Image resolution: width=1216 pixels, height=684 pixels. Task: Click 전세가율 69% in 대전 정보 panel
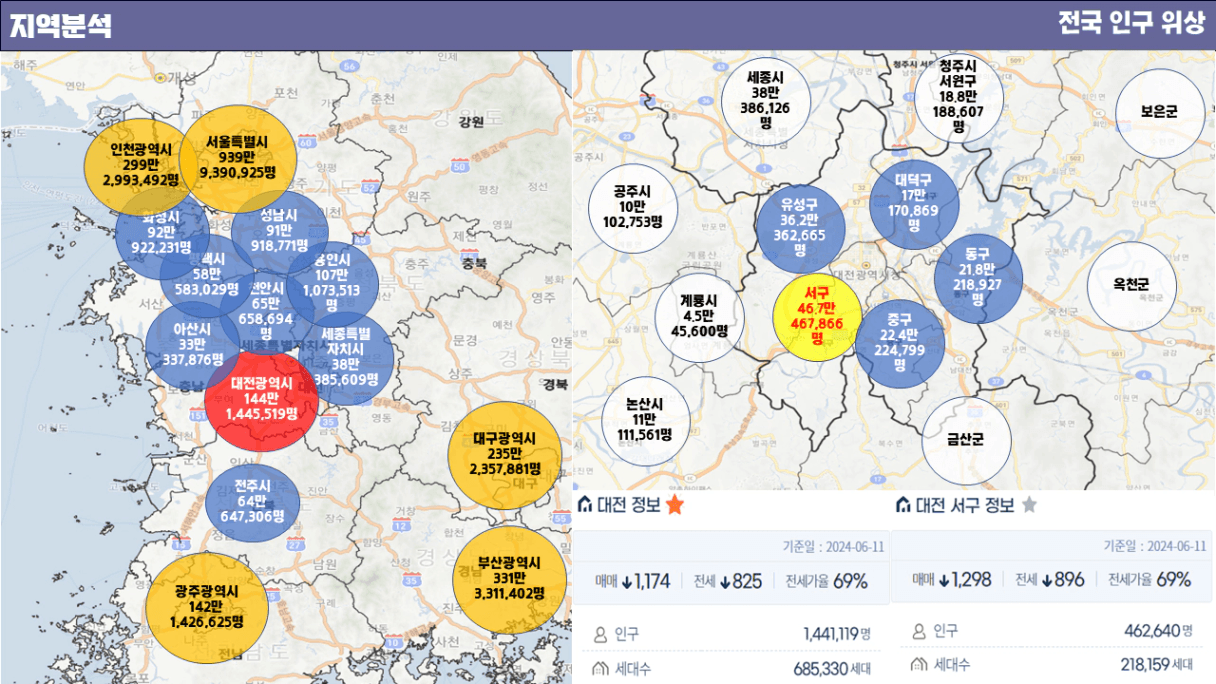pyautogui.click(x=826, y=581)
